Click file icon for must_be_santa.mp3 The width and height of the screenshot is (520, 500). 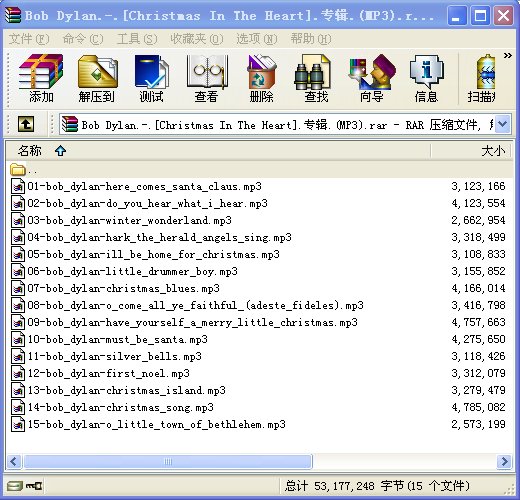tap(18, 339)
